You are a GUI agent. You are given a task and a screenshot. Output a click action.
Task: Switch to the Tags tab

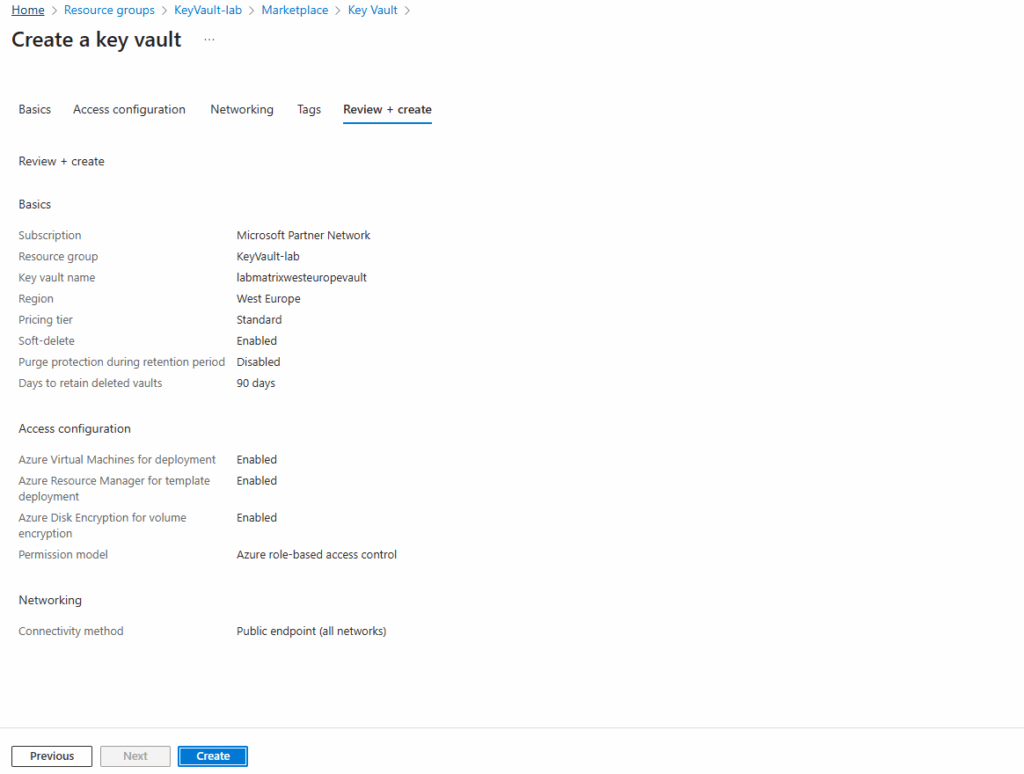pos(309,109)
